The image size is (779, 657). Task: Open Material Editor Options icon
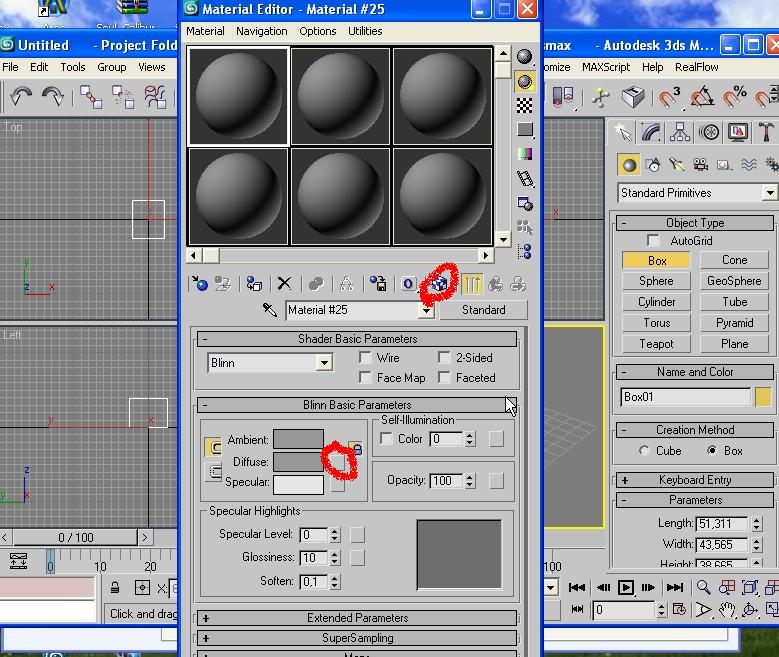tap(524, 203)
